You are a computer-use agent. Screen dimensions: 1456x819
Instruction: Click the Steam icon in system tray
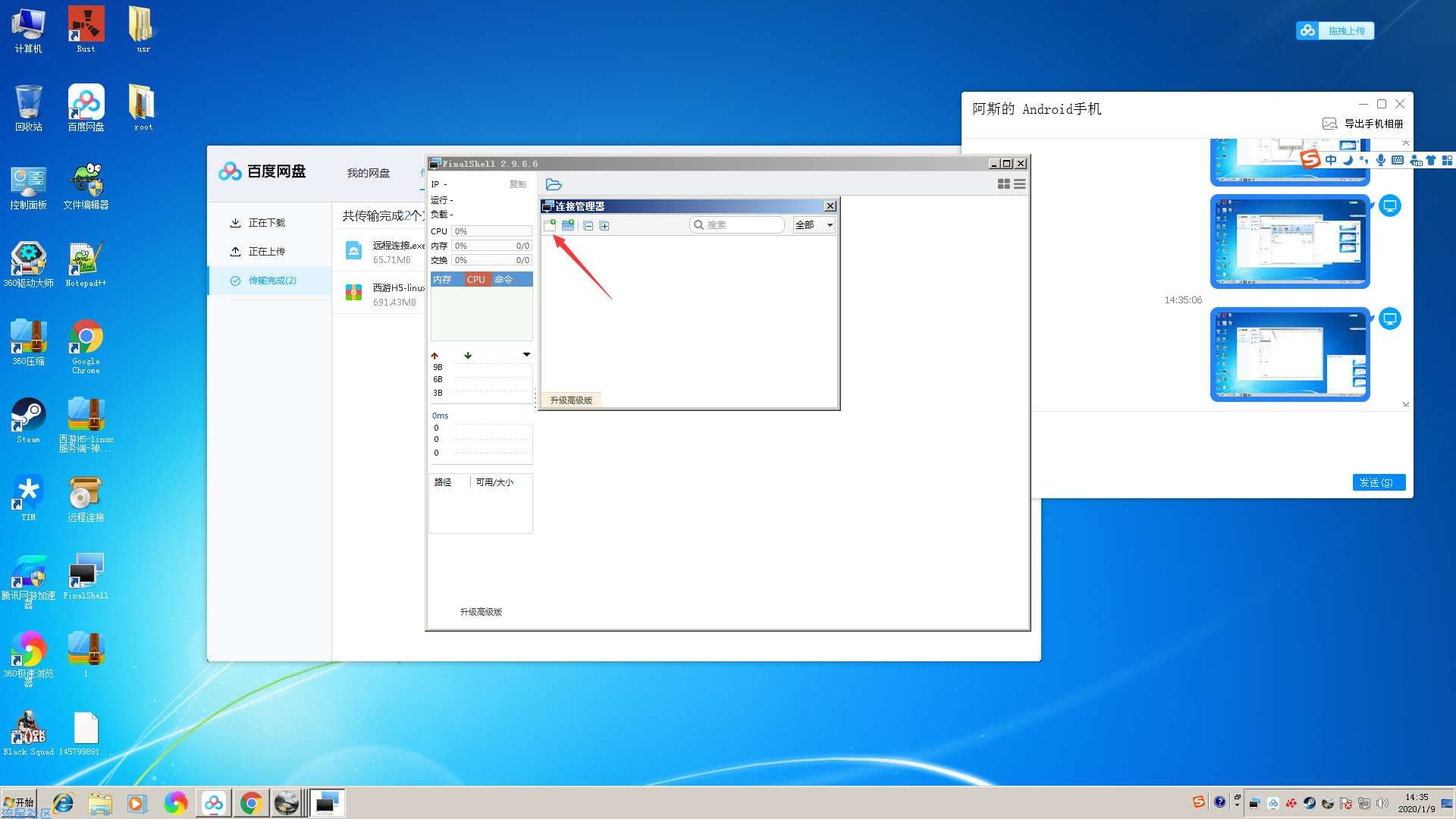[1310, 803]
